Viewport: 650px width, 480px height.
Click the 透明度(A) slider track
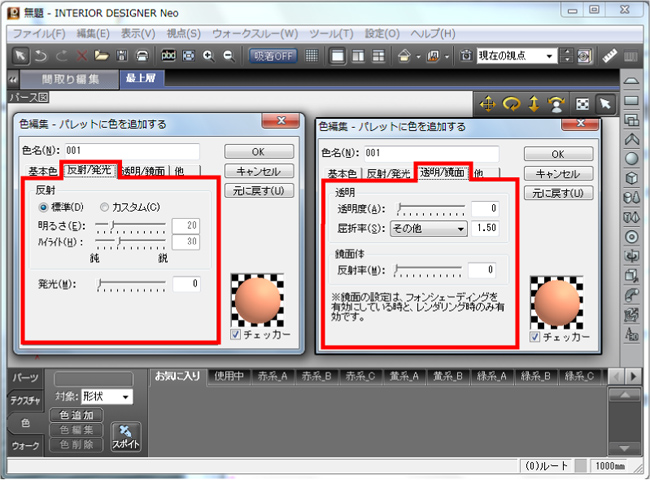(x=431, y=209)
